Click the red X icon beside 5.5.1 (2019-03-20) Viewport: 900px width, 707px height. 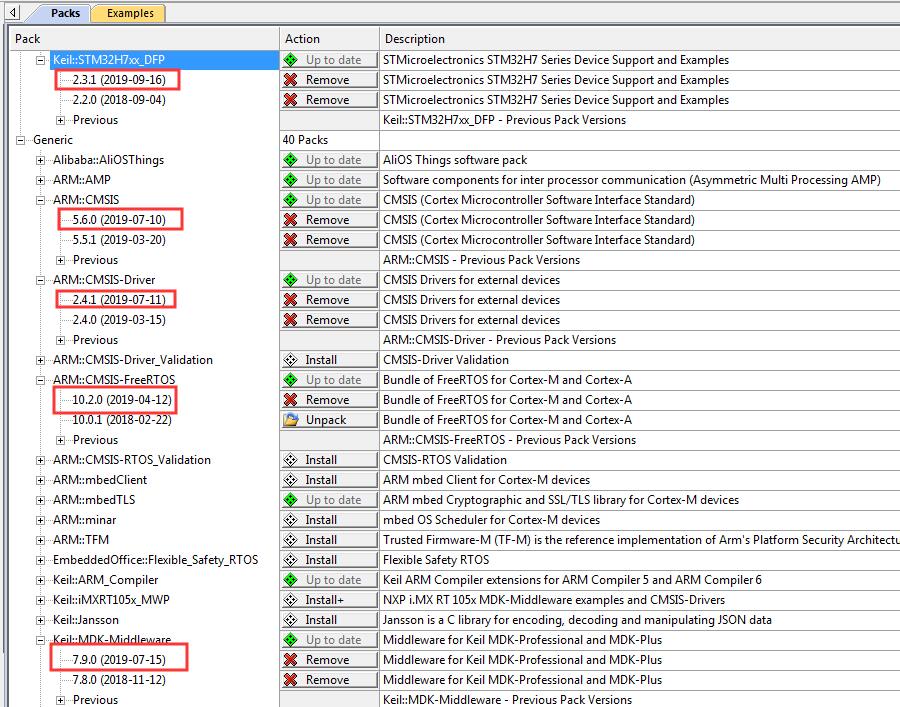click(x=291, y=240)
